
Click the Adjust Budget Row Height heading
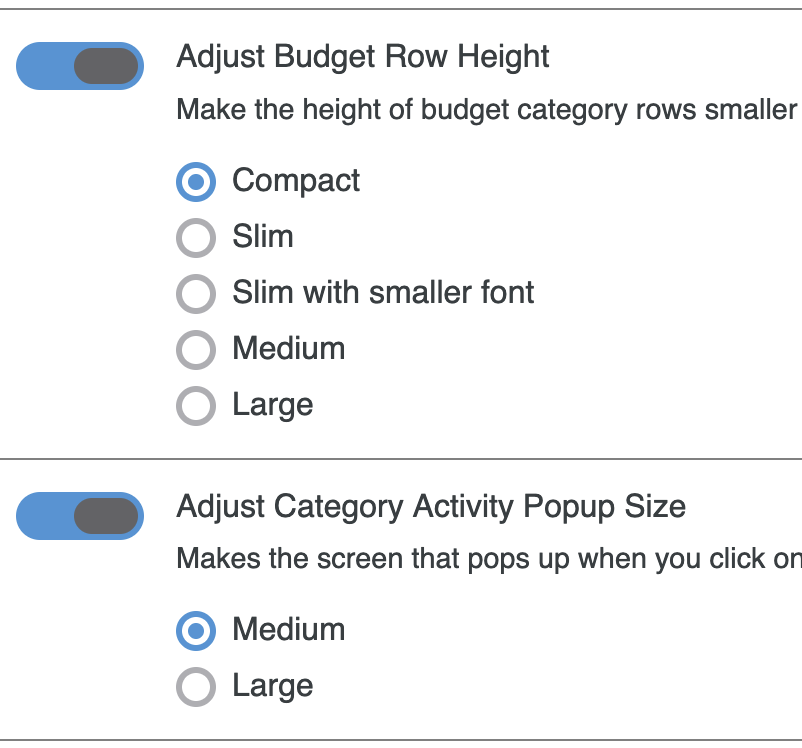pyautogui.click(x=363, y=57)
